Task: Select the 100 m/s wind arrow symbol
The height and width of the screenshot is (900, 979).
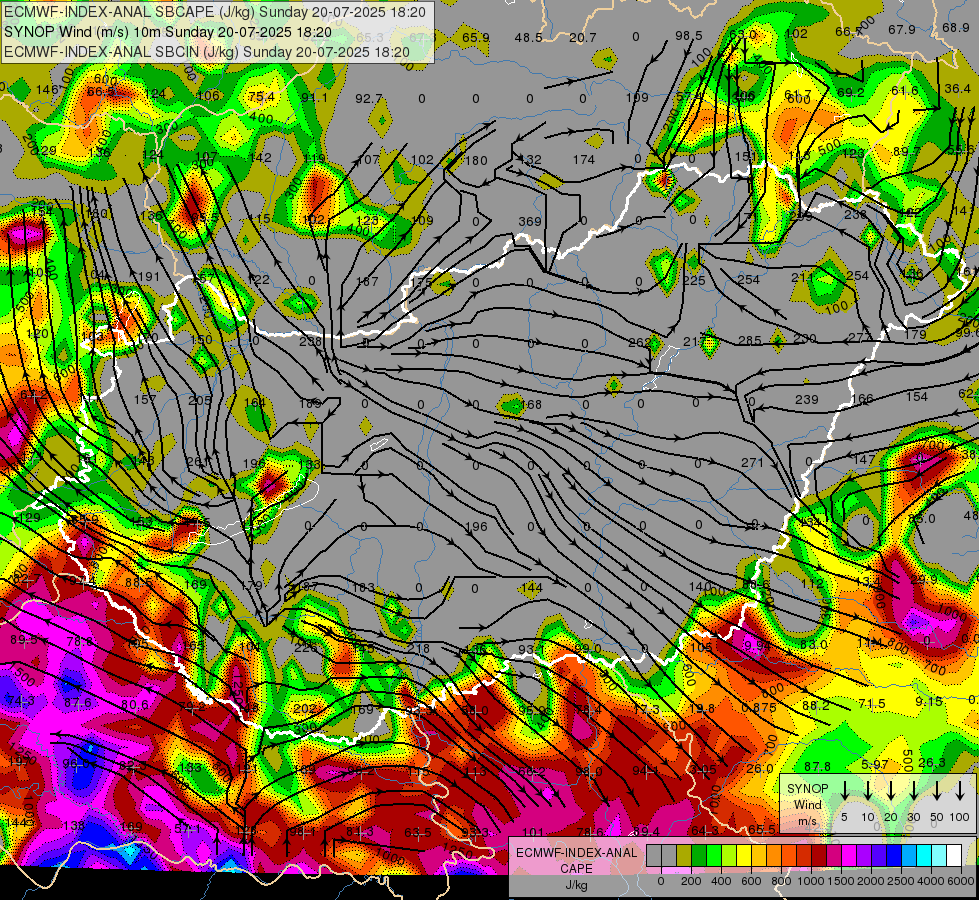Action: (x=960, y=790)
